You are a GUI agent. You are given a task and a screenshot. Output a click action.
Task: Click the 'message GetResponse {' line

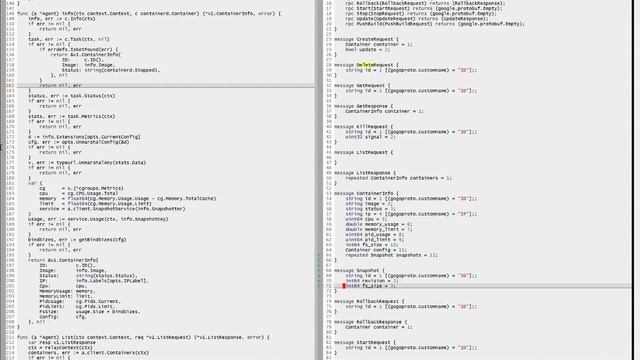(x=363, y=106)
